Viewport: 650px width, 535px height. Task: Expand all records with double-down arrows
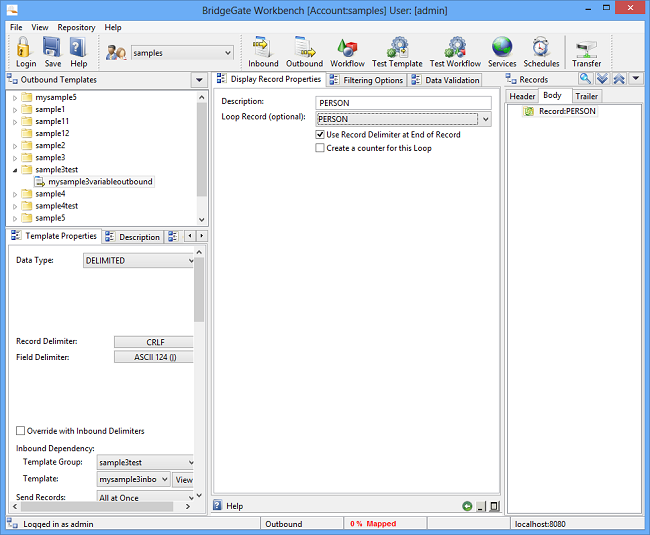coord(602,78)
